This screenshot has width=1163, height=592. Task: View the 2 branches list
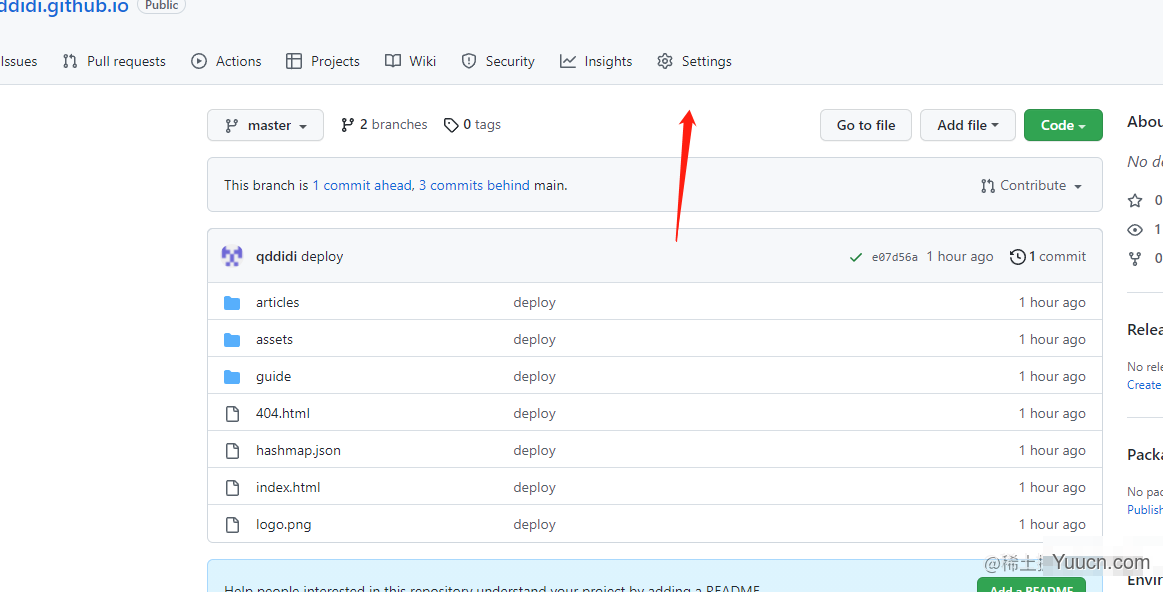(384, 125)
